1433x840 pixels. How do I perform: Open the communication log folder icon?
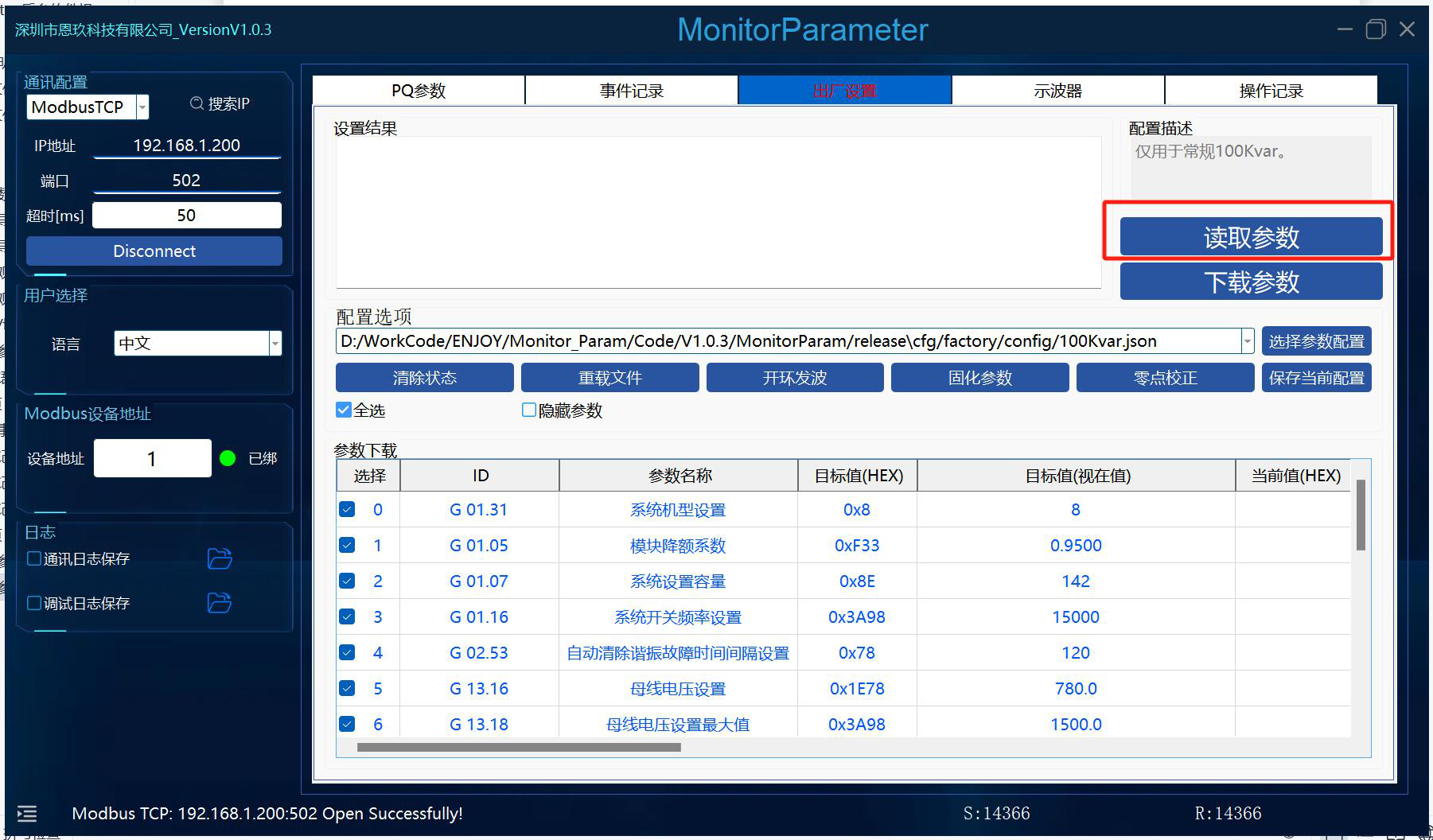coord(220,558)
